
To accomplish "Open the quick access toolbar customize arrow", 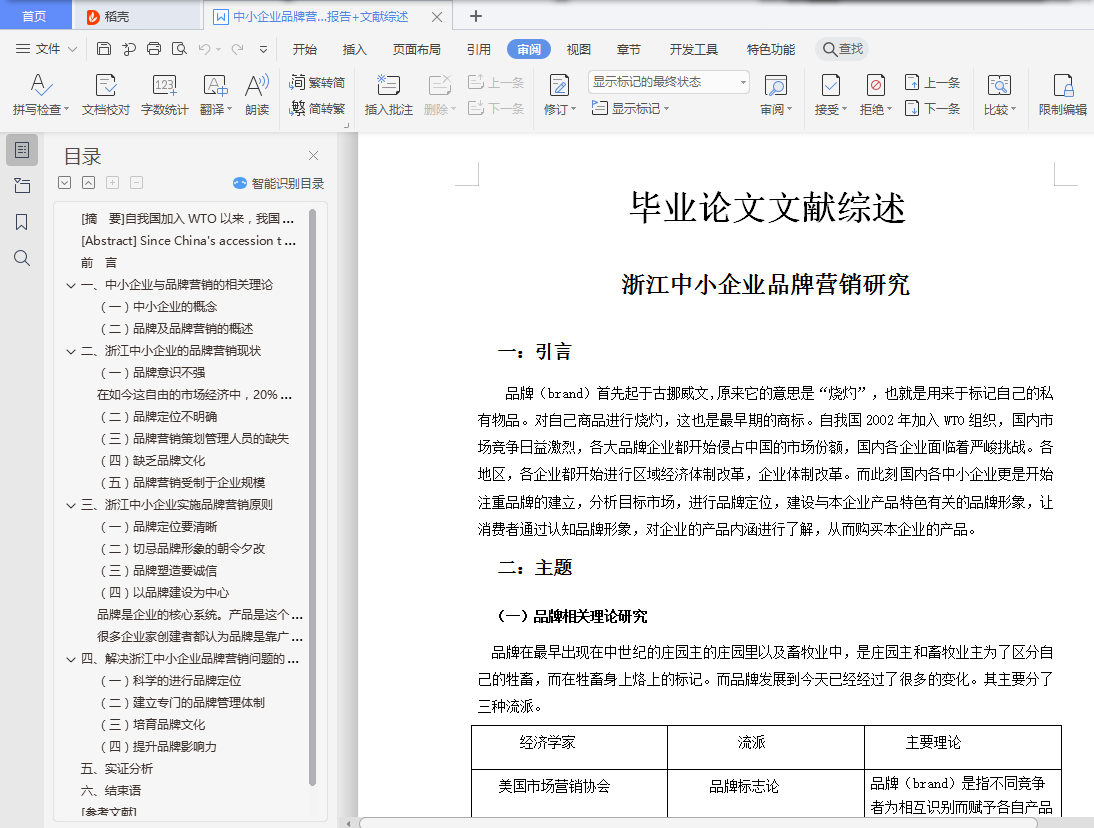I will [x=263, y=49].
